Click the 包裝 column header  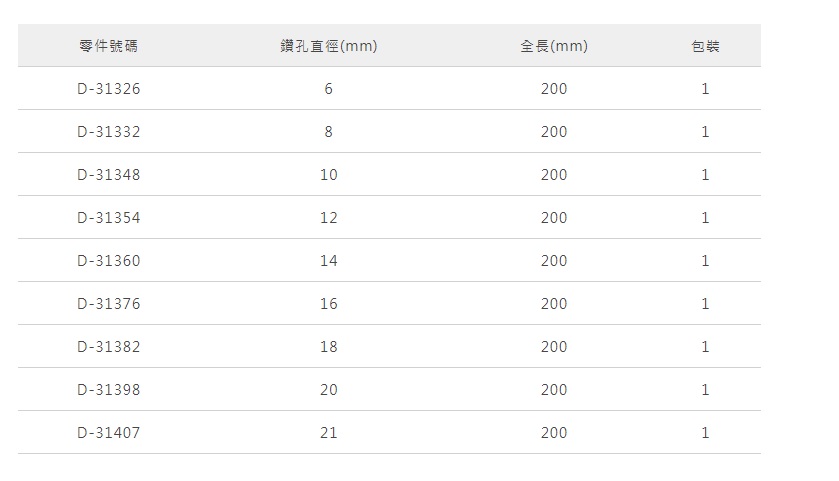[705, 46]
